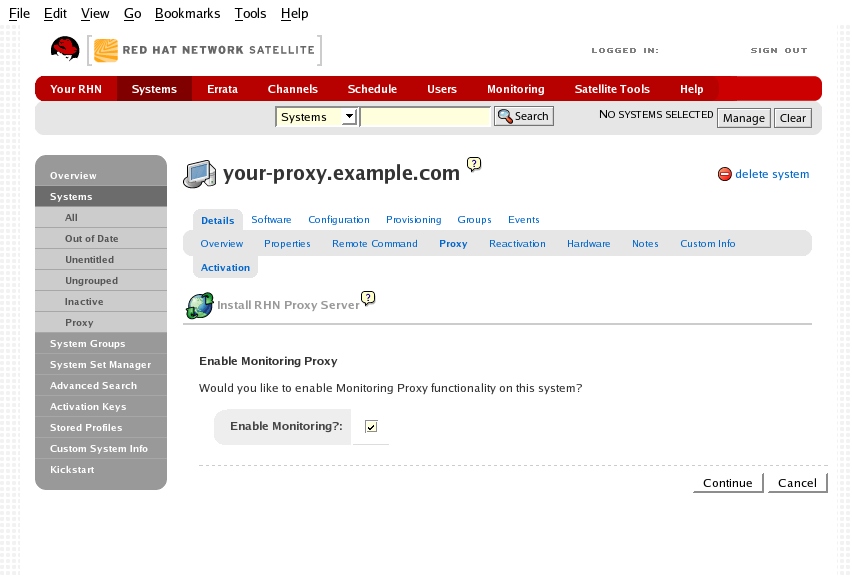Open the Activation subtab
Screen dimensions: 852x577
tap(225, 267)
